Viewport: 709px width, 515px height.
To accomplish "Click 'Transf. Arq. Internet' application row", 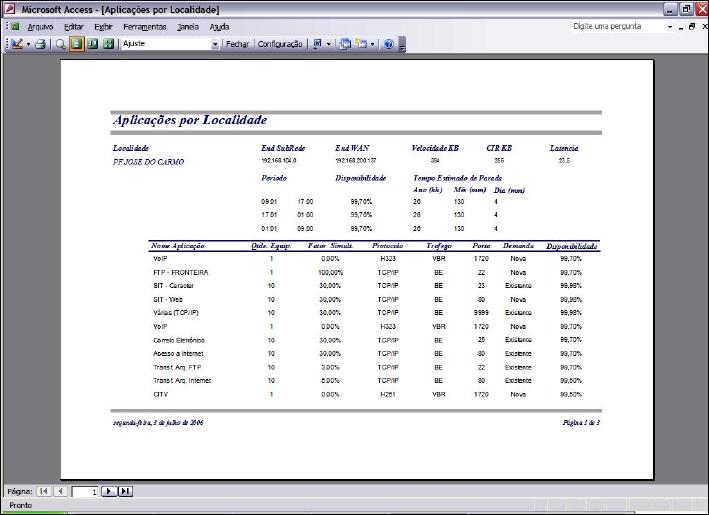I will (182, 381).
